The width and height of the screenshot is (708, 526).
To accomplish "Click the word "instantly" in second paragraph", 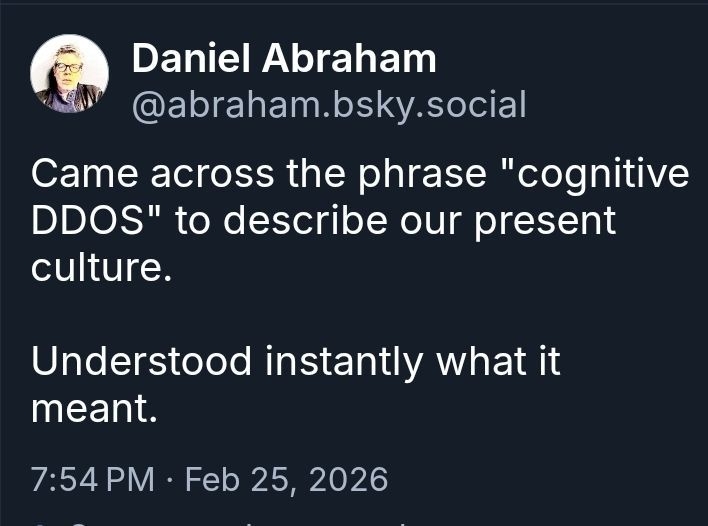I will 343,361.
